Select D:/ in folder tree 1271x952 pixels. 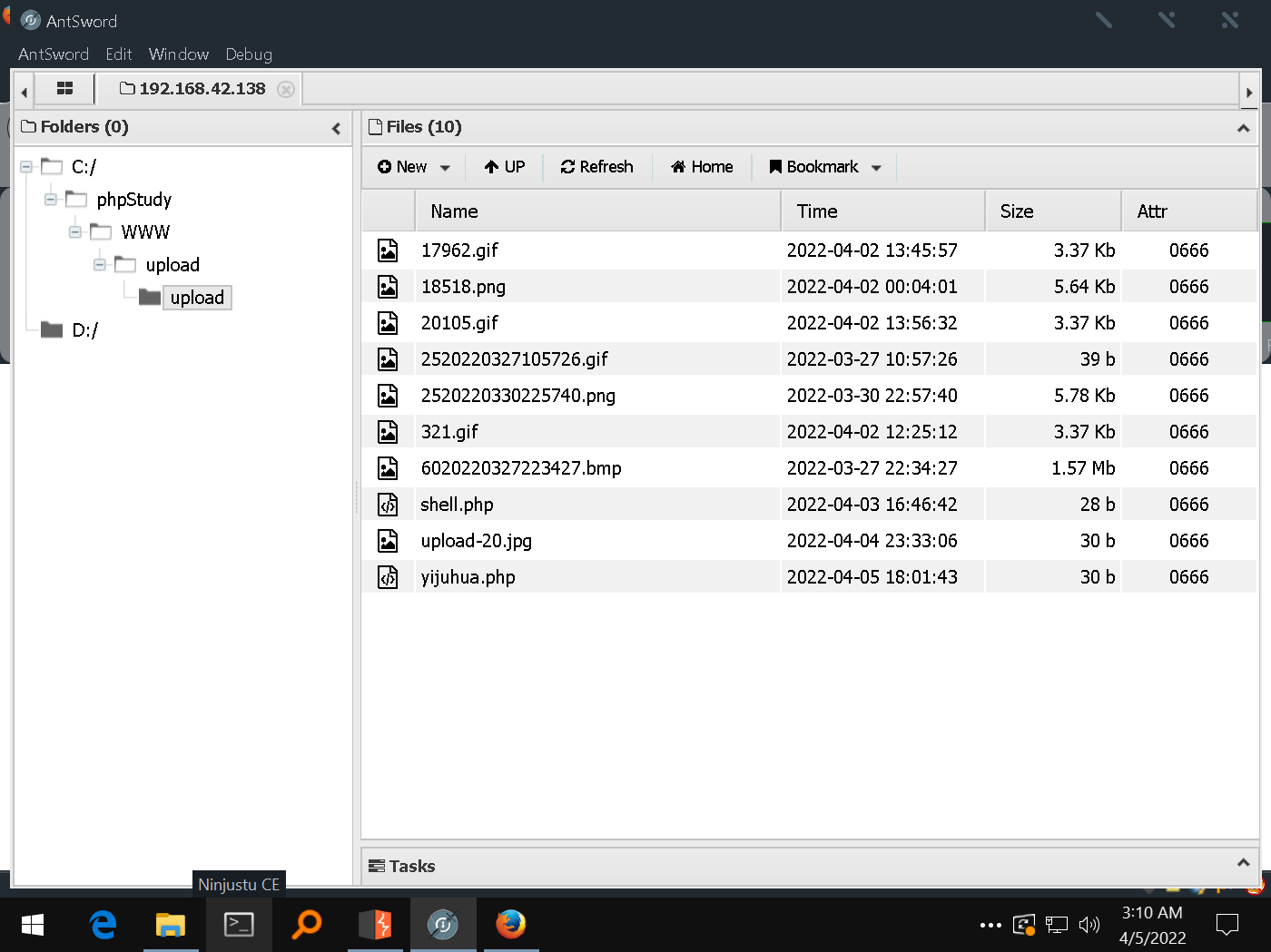84,330
